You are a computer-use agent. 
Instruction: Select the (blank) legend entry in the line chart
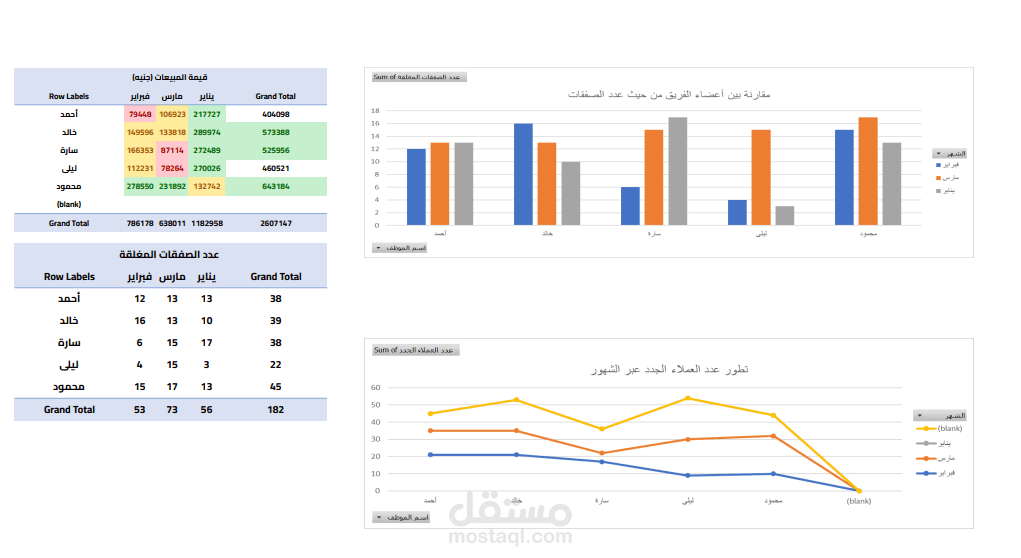coord(939,428)
